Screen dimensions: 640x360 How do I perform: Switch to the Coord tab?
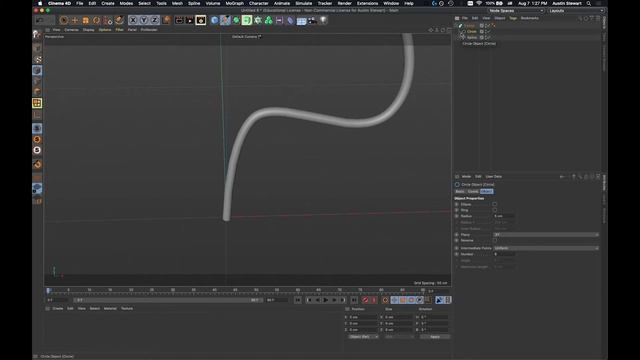click(x=473, y=191)
